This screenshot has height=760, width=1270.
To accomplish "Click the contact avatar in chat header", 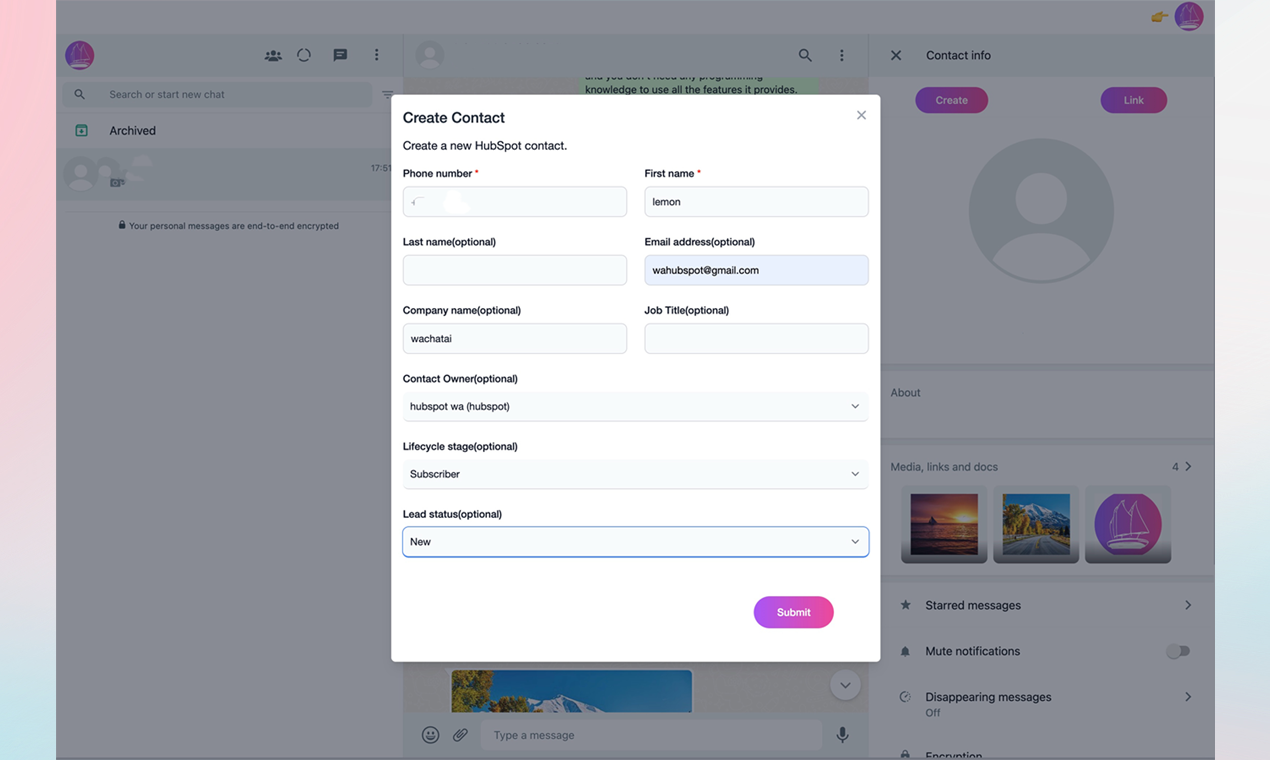I will (x=430, y=55).
